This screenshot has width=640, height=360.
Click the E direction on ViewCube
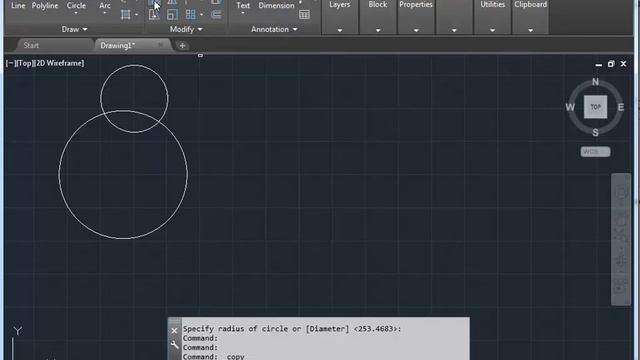click(621, 107)
